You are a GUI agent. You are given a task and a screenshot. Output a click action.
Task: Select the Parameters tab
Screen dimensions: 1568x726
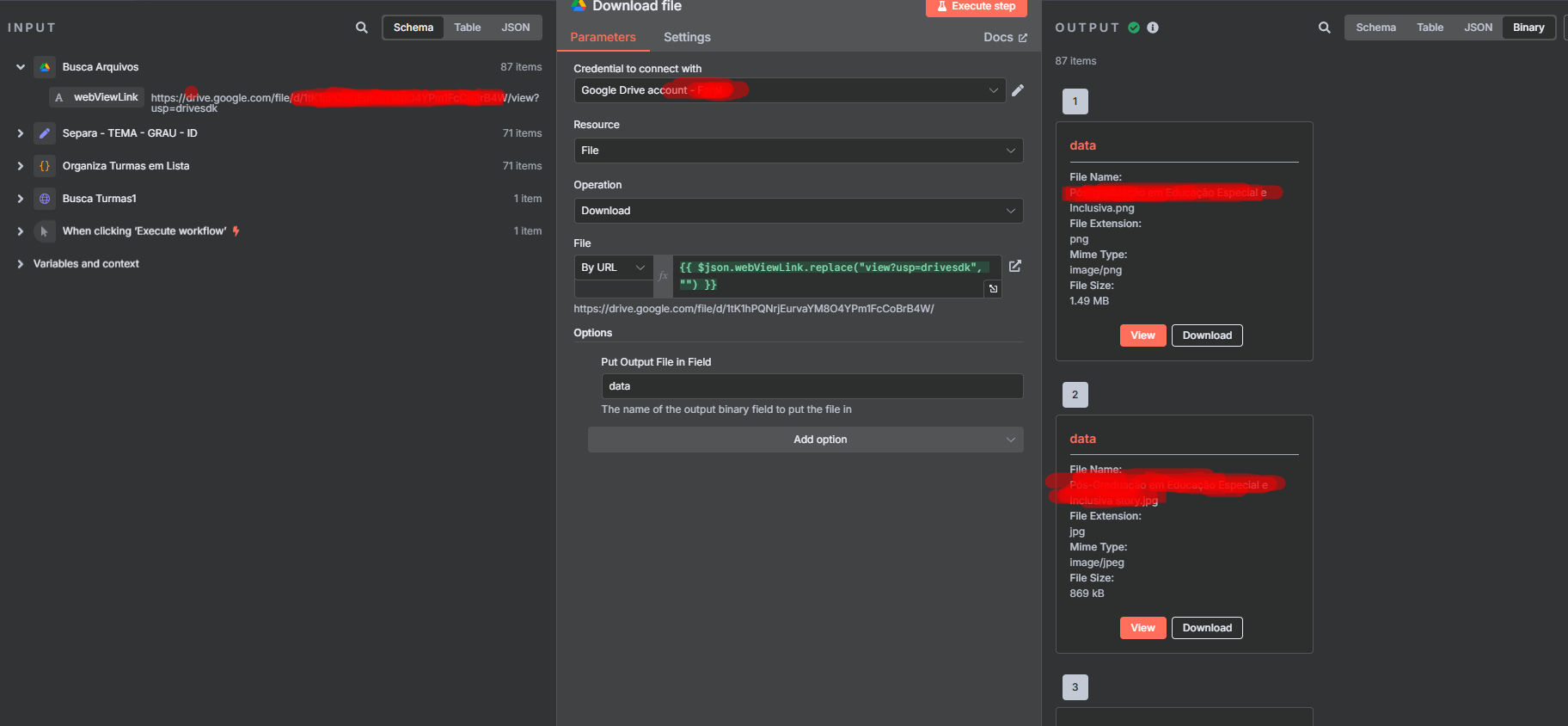603,37
